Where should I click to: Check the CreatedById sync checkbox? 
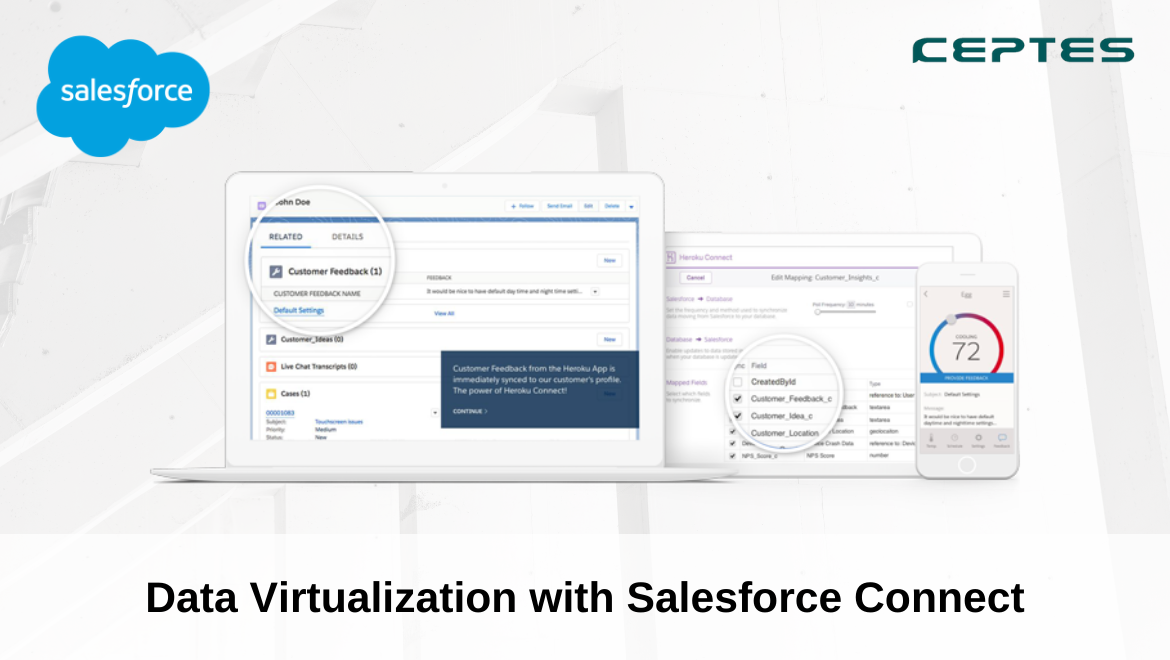[x=738, y=382]
